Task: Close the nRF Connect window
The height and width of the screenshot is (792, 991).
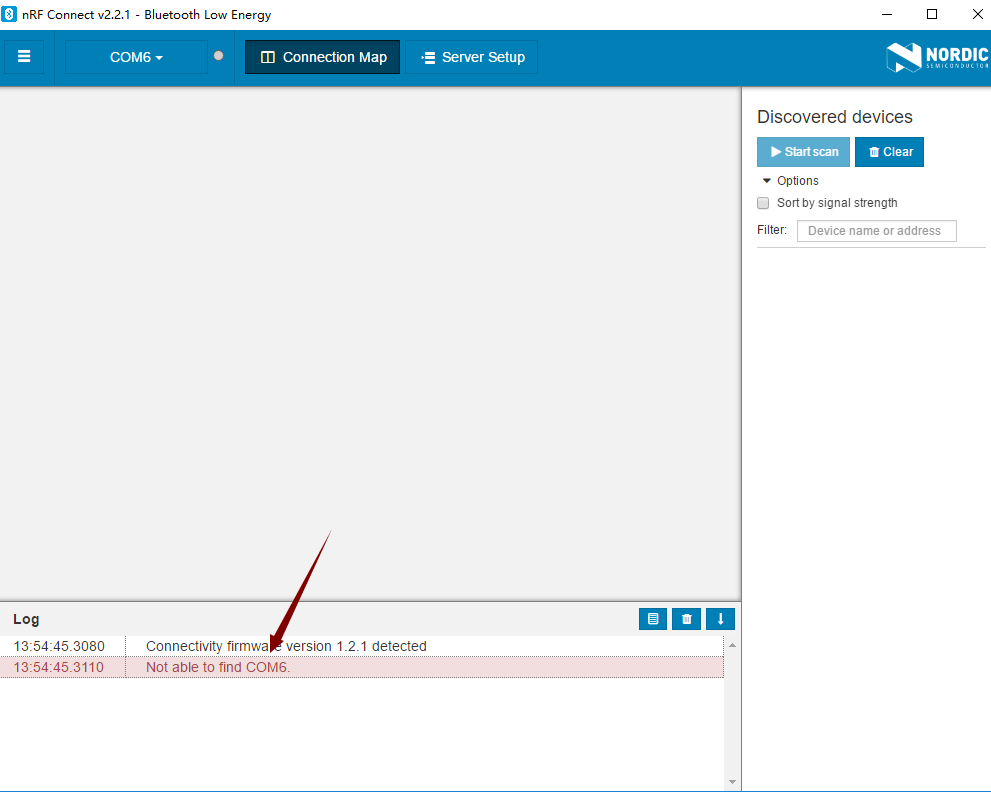Action: tap(977, 15)
